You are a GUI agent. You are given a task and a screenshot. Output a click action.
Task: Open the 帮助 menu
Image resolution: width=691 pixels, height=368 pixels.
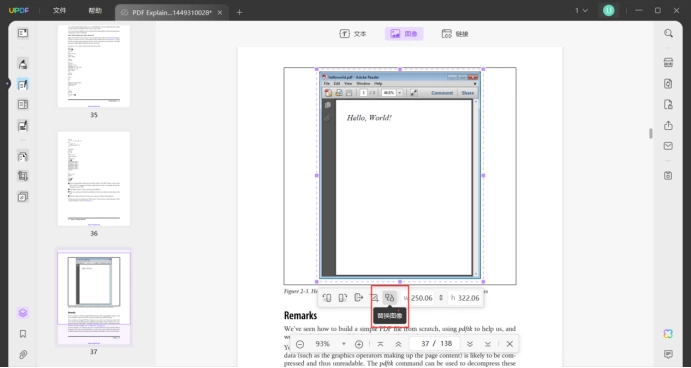click(95, 11)
